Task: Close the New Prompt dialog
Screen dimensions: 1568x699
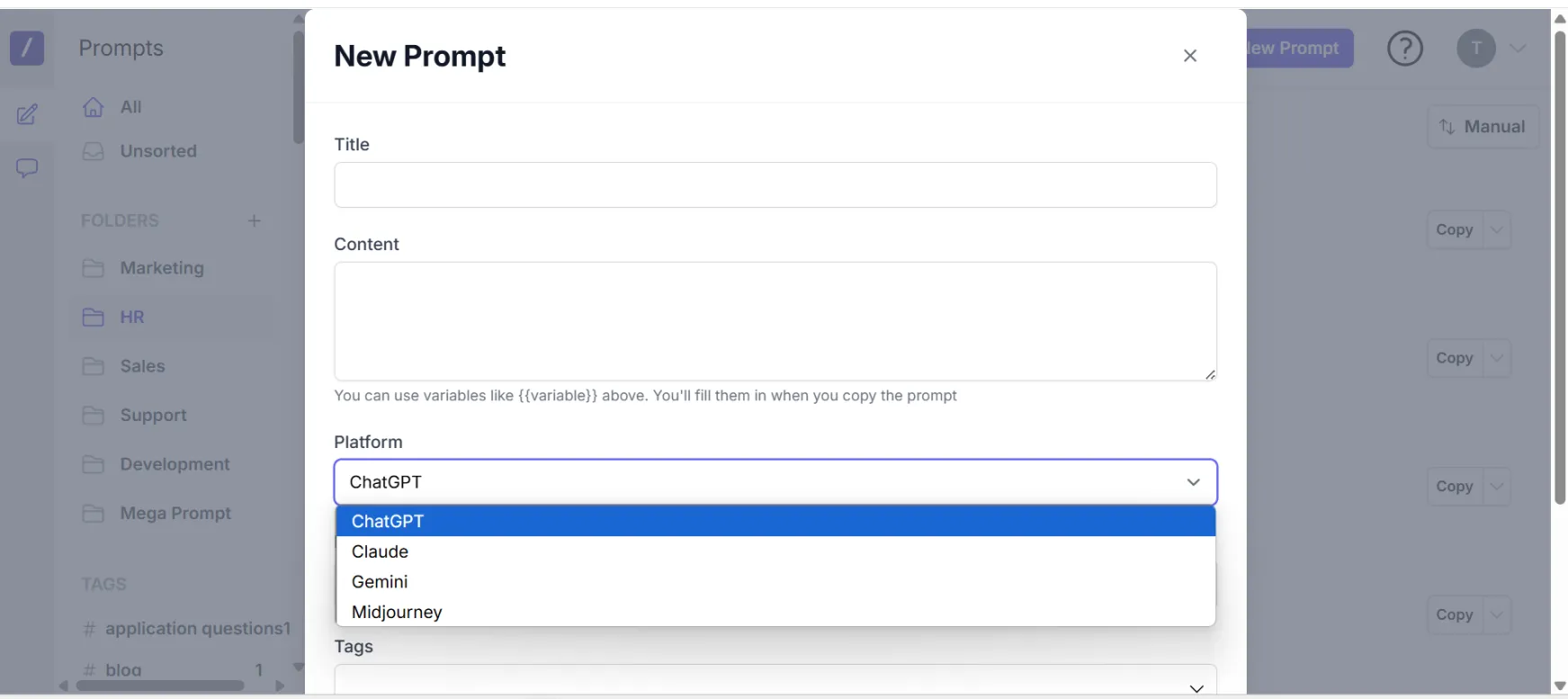Action: point(1189,56)
